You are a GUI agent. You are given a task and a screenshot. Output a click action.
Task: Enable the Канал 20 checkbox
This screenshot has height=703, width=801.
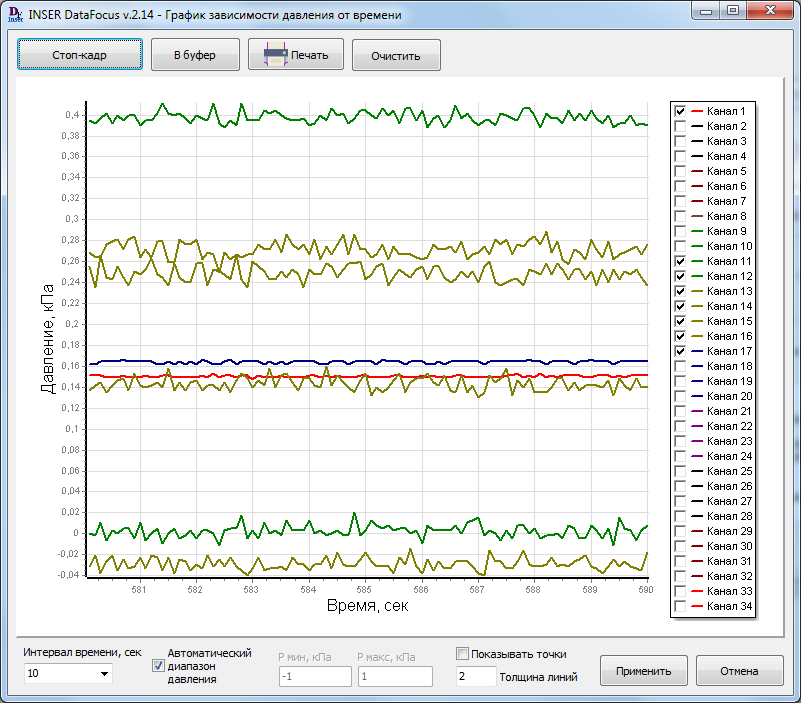[680, 396]
